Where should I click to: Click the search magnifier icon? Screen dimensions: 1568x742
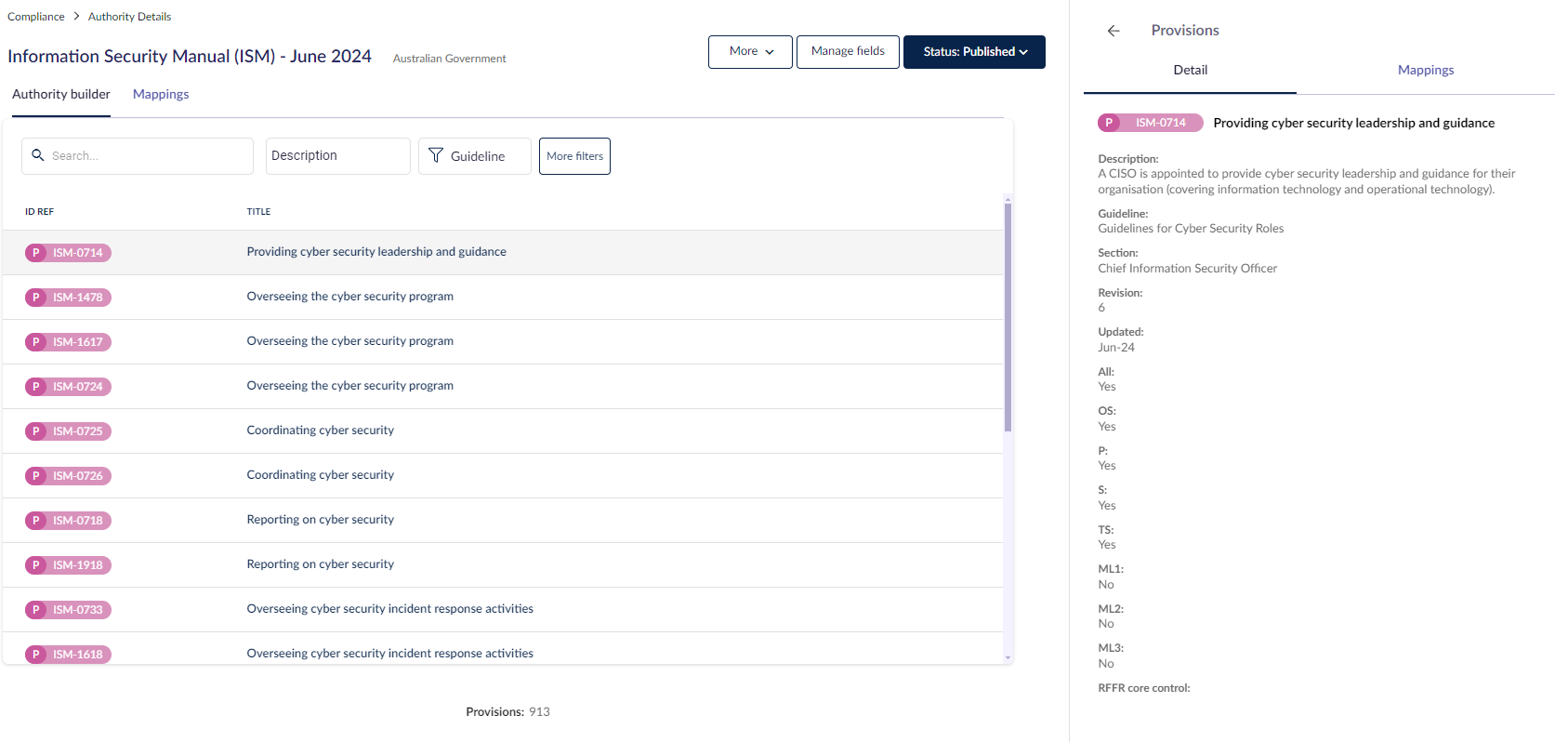click(x=38, y=155)
